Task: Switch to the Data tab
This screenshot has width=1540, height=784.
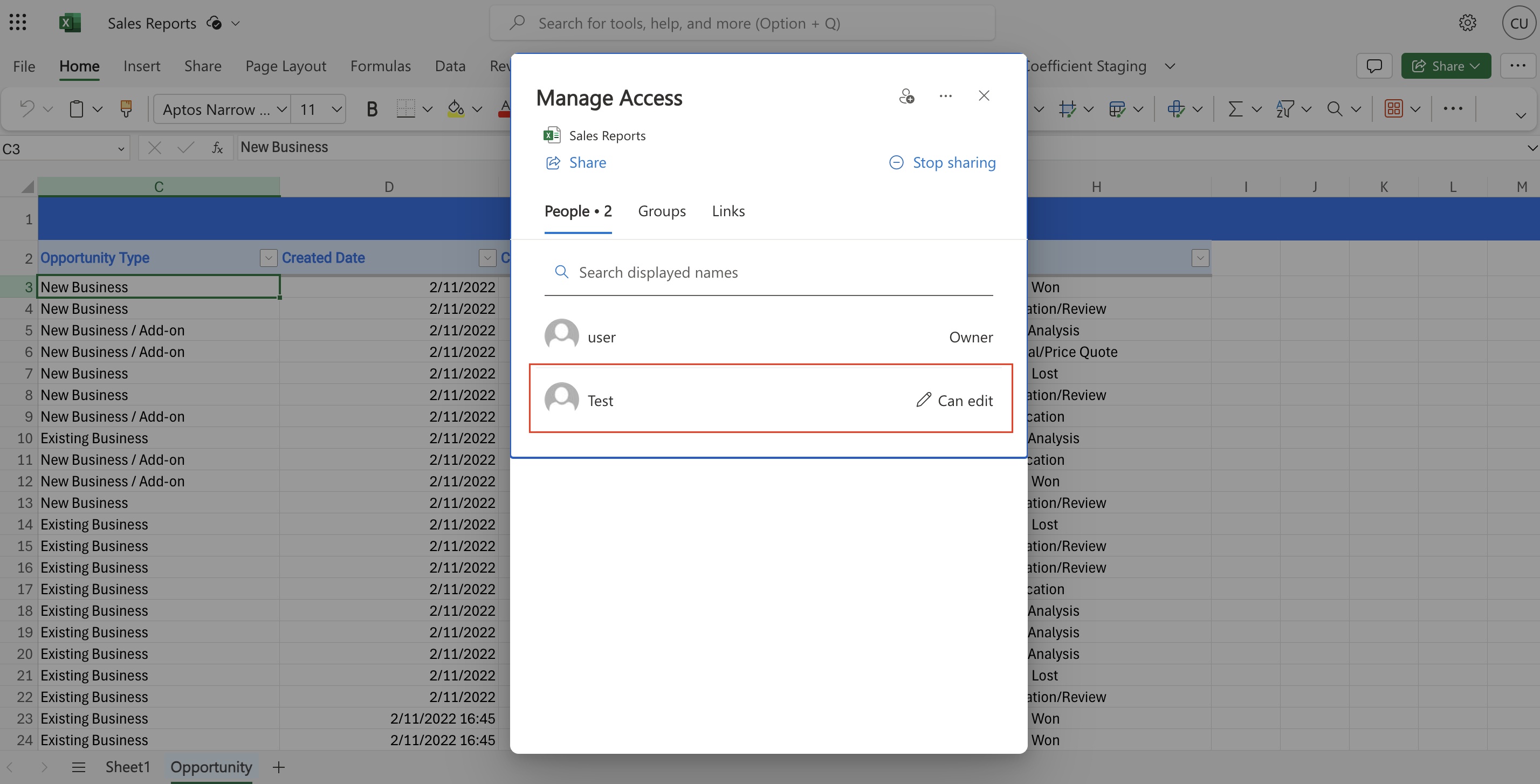Action: [x=450, y=66]
